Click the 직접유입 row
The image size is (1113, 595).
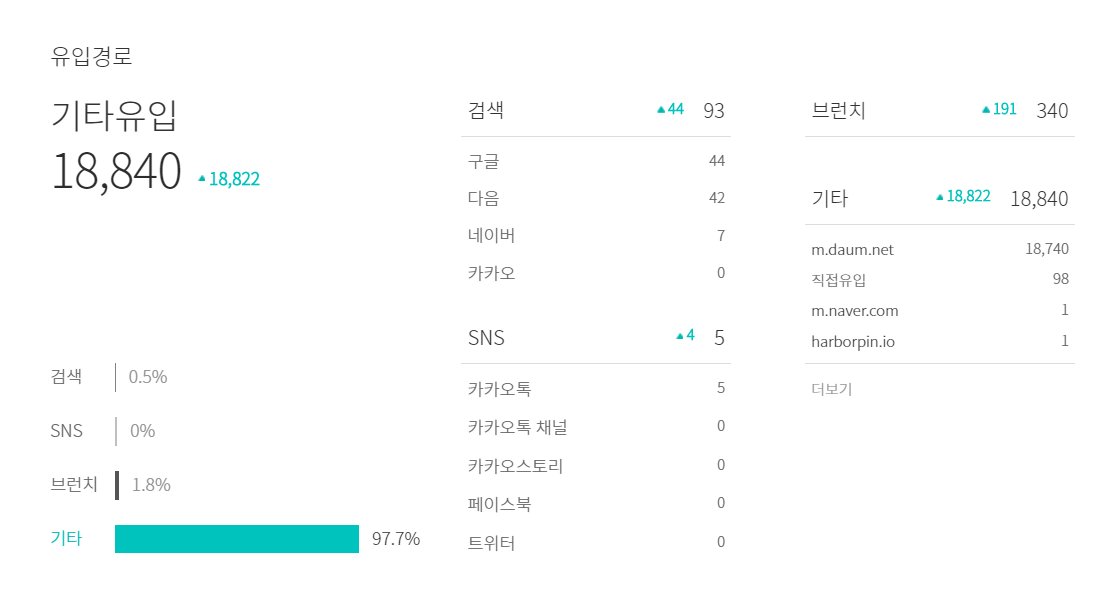[940, 280]
